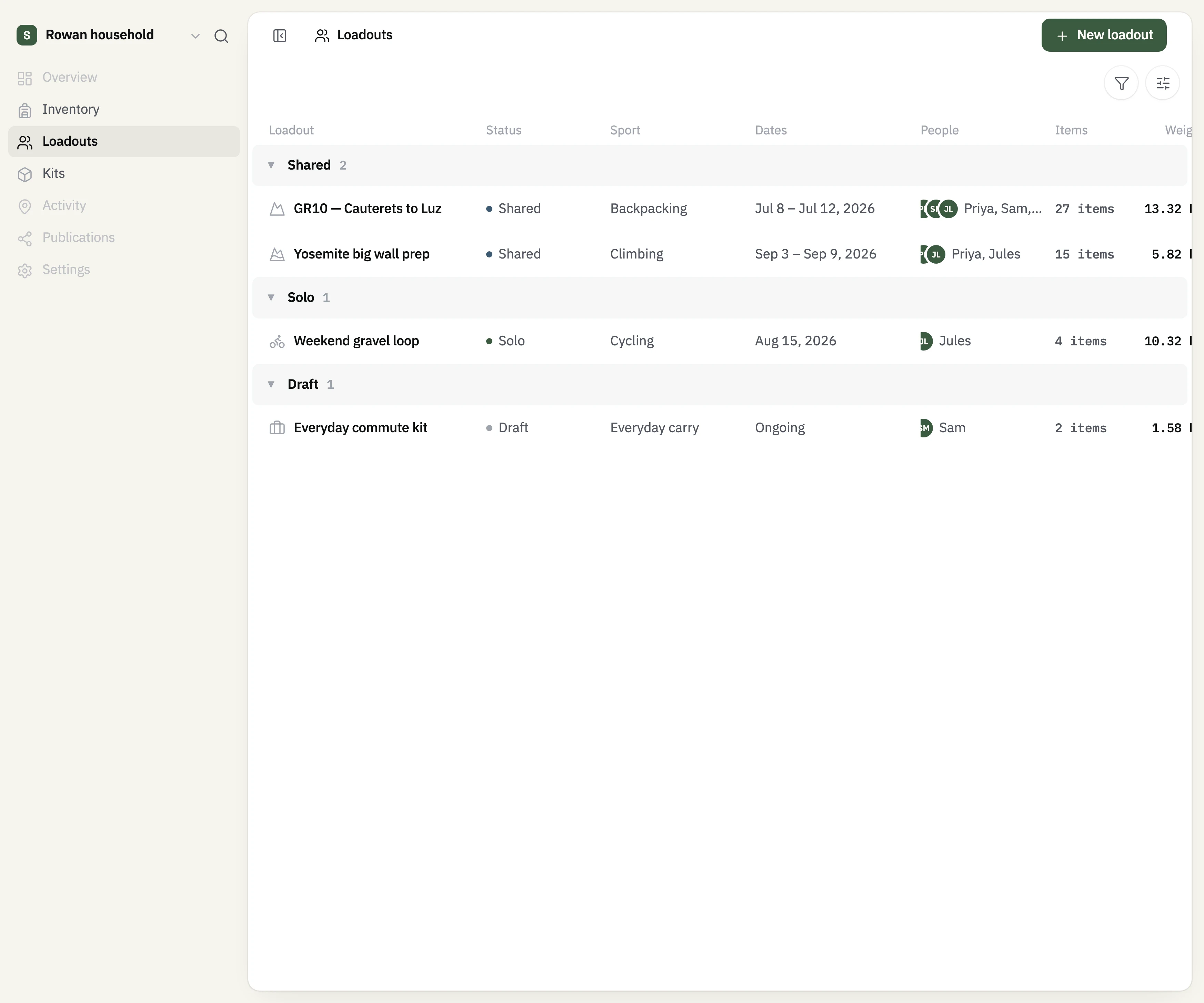The height and width of the screenshot is (1003, 1204).
Task: Click the Sport column header
Action: (625, 130)
